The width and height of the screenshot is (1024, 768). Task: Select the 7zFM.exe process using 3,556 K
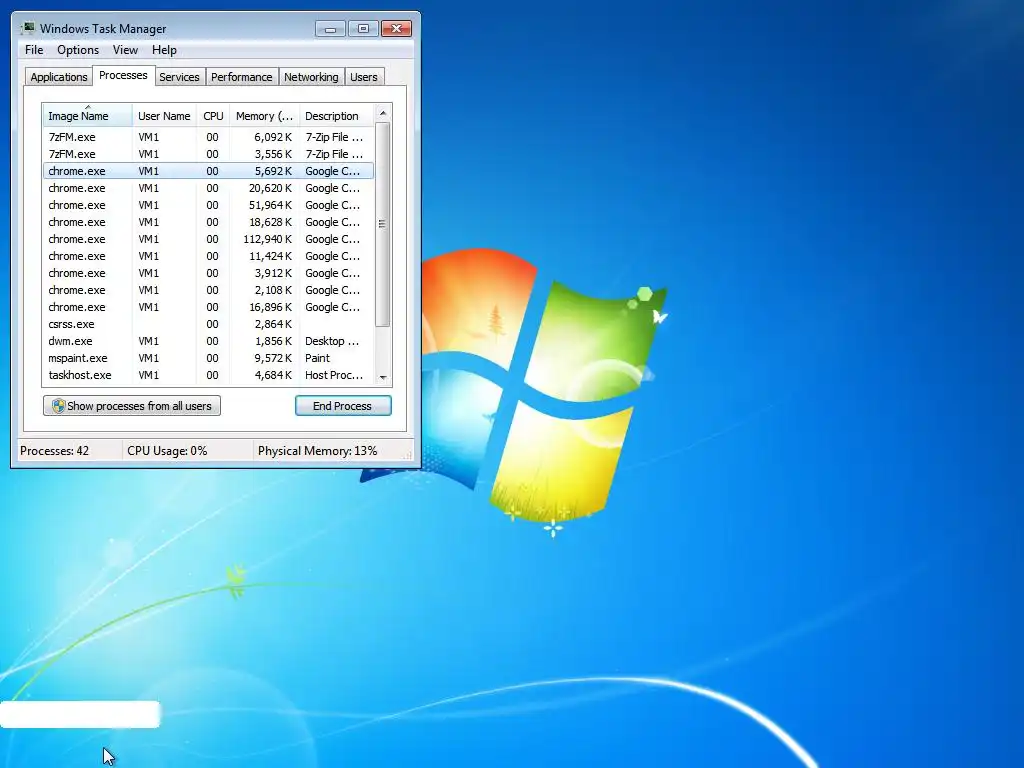coord(208,154)
